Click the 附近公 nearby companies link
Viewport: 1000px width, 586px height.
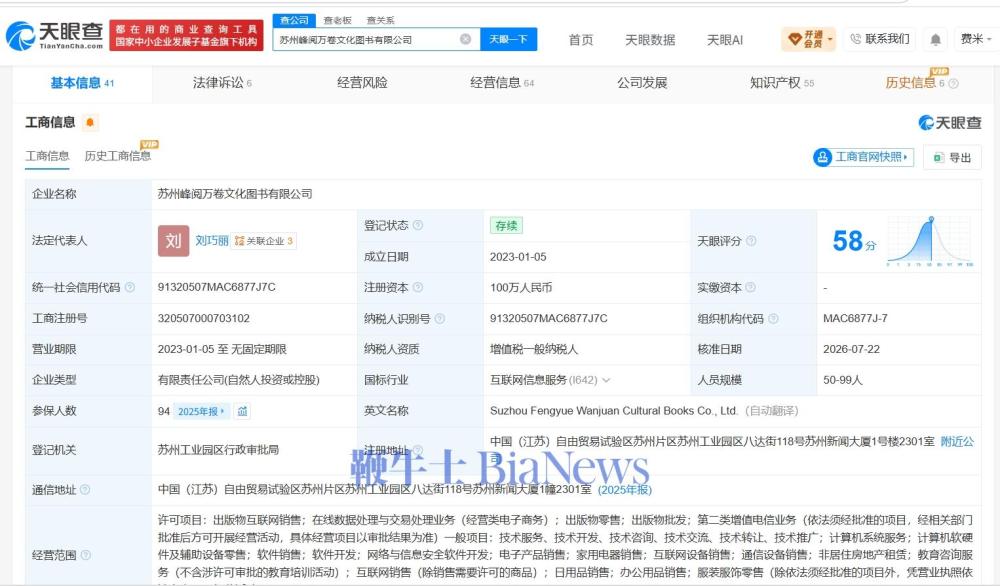click(x=957, y=442)
